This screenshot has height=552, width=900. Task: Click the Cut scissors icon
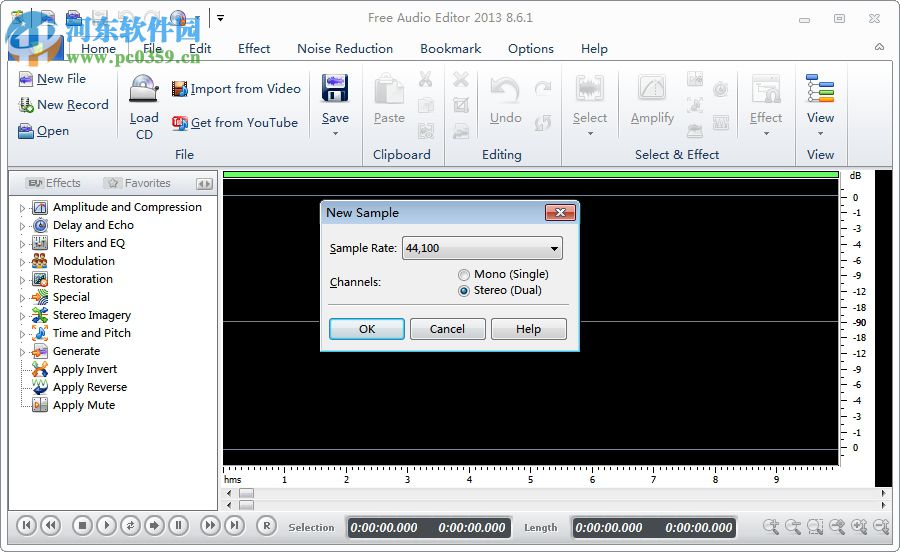(425, 79)
